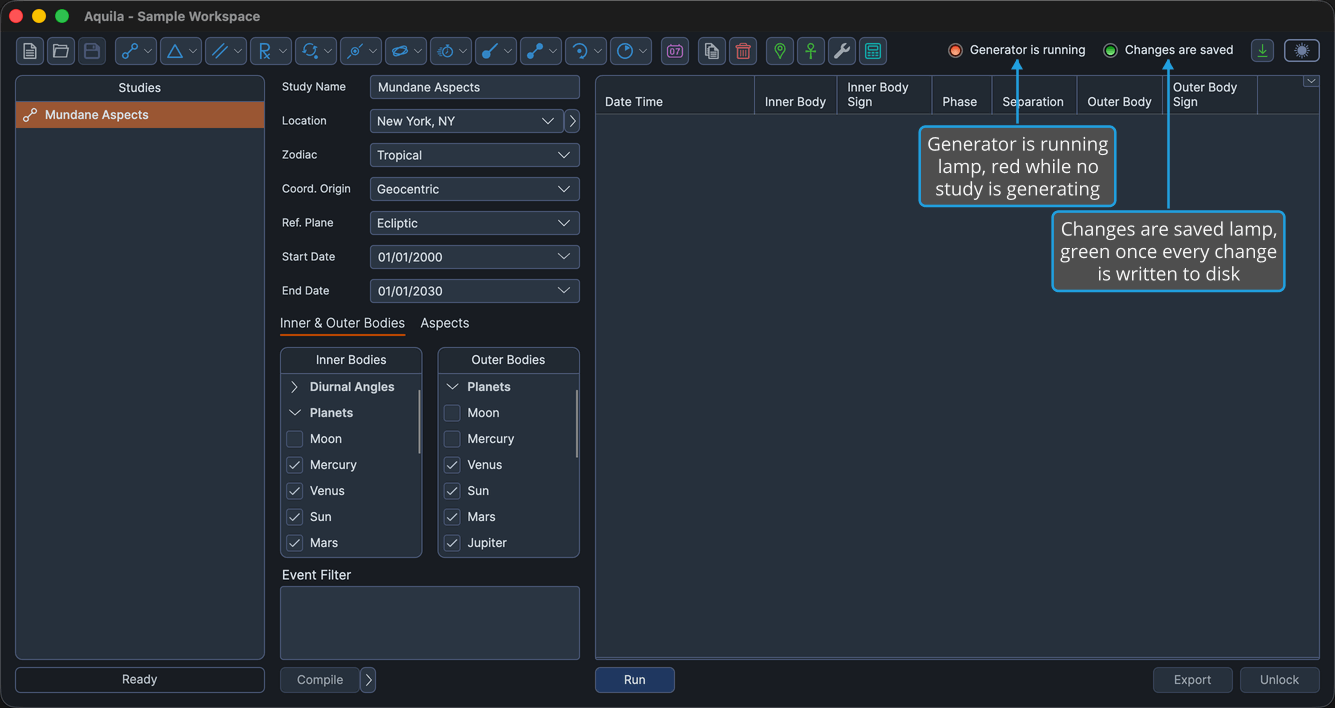The height and width of the screenshot is (708, 1335).
Task: Click the Separation column header
Action: (1034, 95)
